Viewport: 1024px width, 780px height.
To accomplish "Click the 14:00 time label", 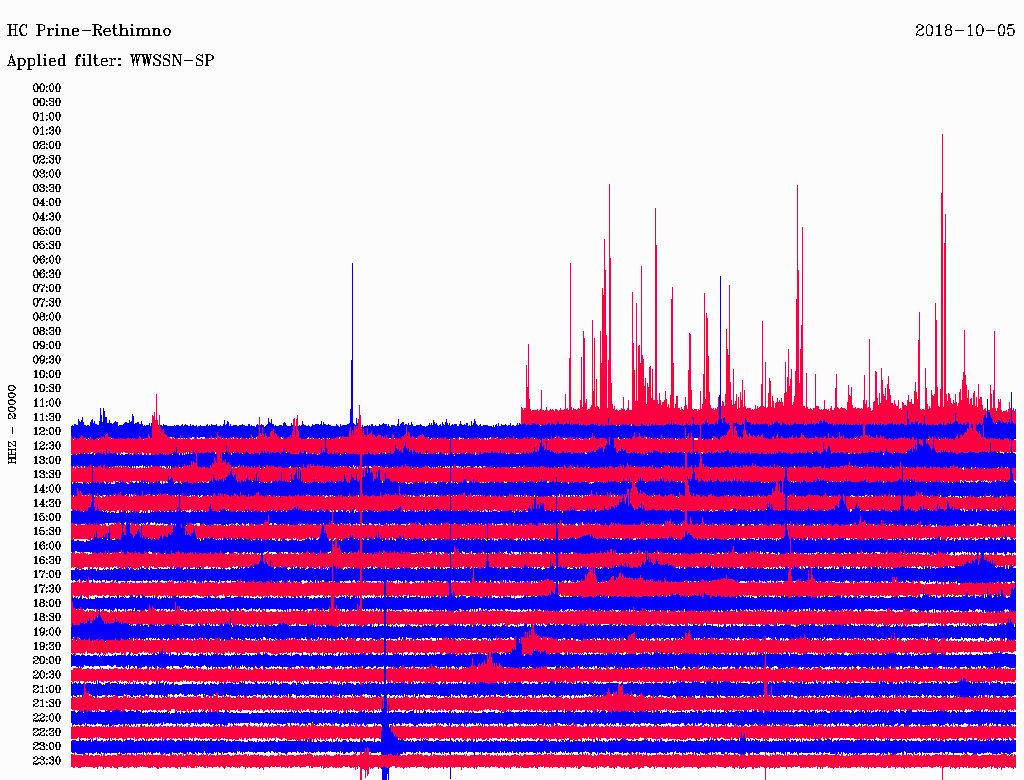I will (x=47, y=489).
